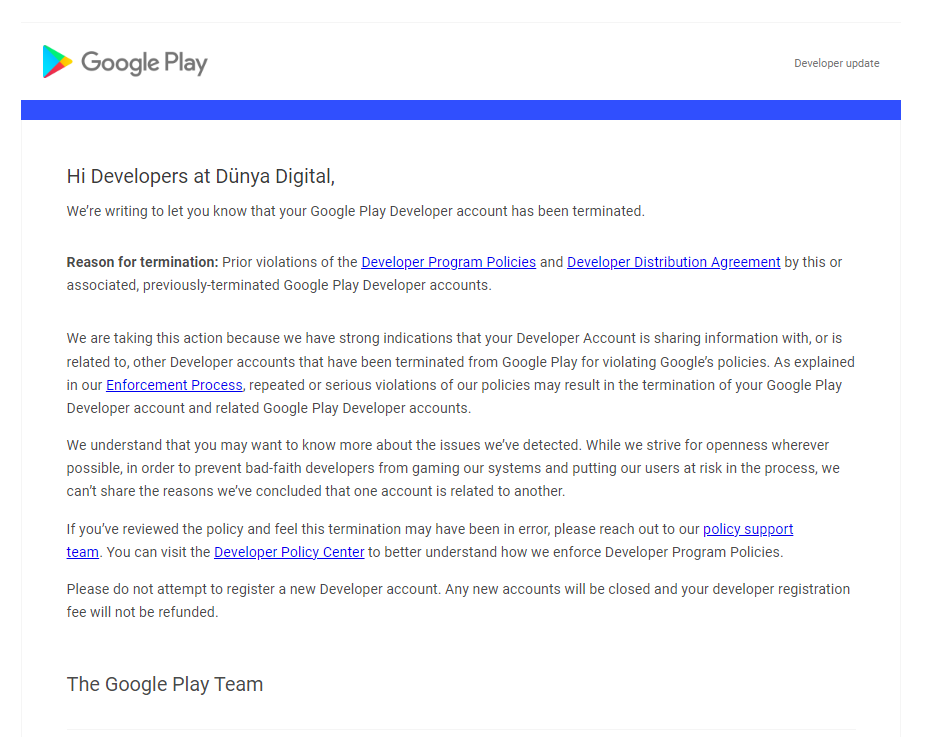The width and height of the screenshot is (950, 737).
Task: Open the Developer Distribution Agreement link
Action: click(x=673, y=262)
